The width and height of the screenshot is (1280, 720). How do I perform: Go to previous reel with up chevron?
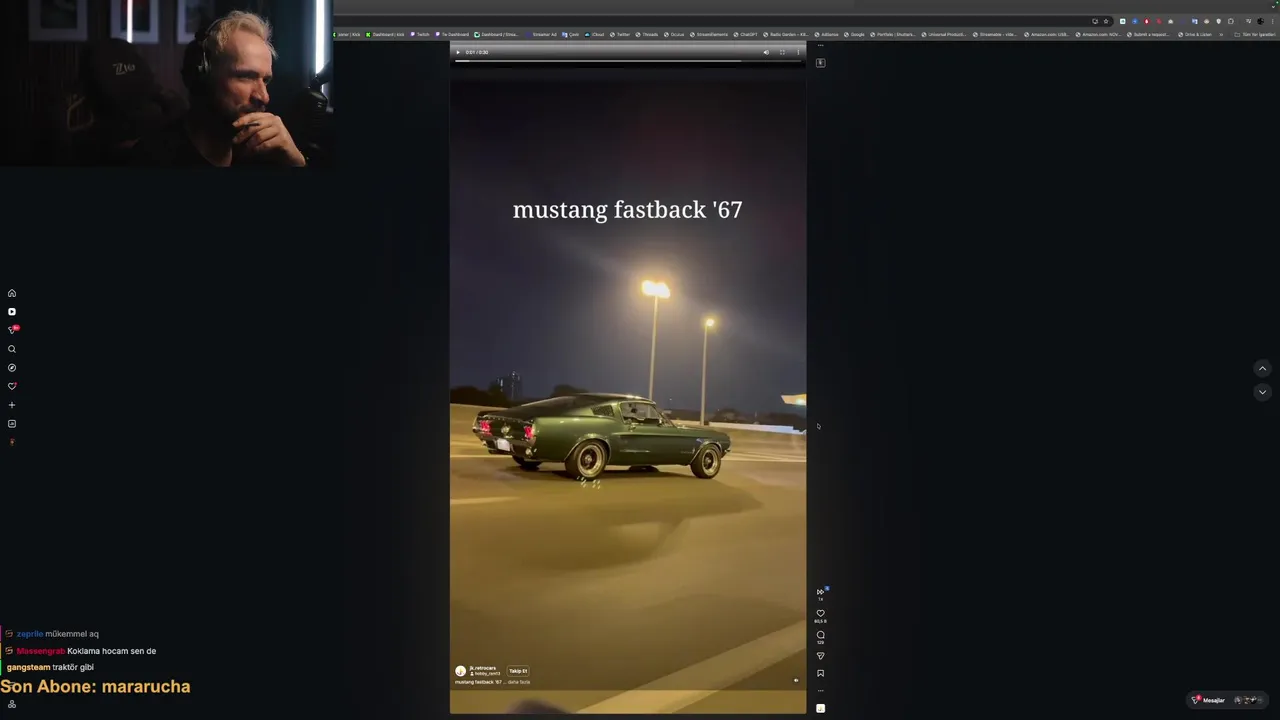pyautogui.click(x=1262, y=368)
